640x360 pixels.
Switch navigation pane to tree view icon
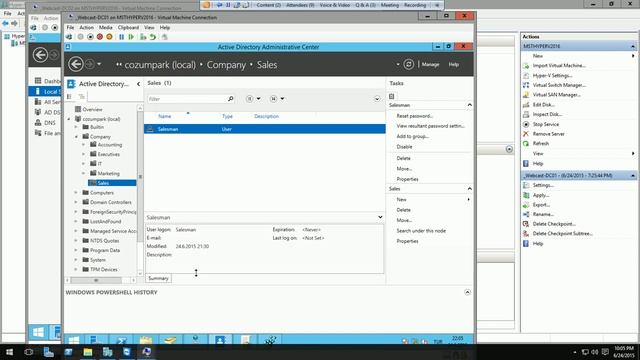pyautogui.click(x=82, y=96)
